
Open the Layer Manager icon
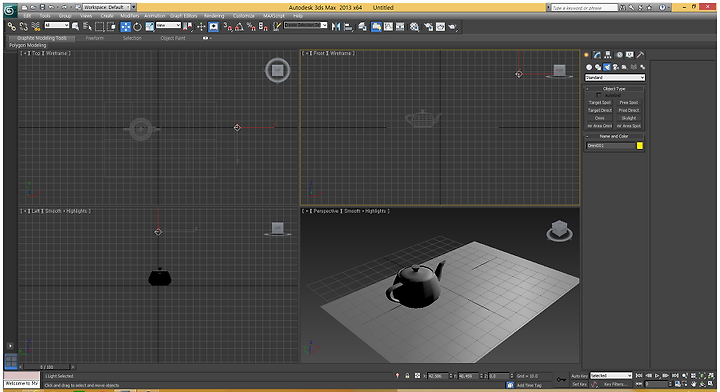[362, 27]
